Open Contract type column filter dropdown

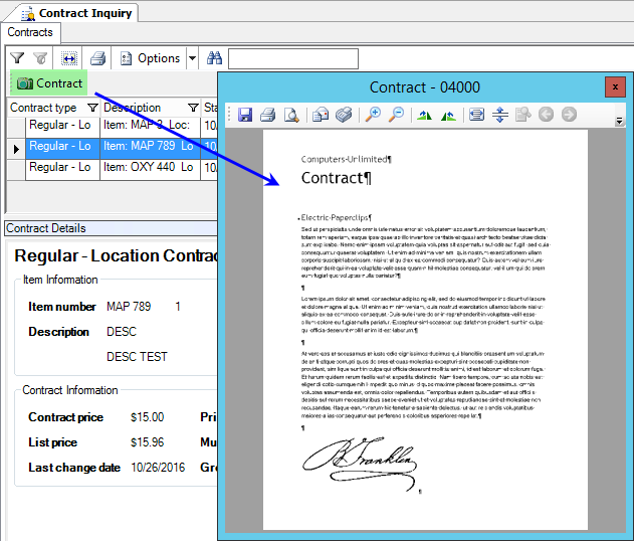[x=92, y=108]
